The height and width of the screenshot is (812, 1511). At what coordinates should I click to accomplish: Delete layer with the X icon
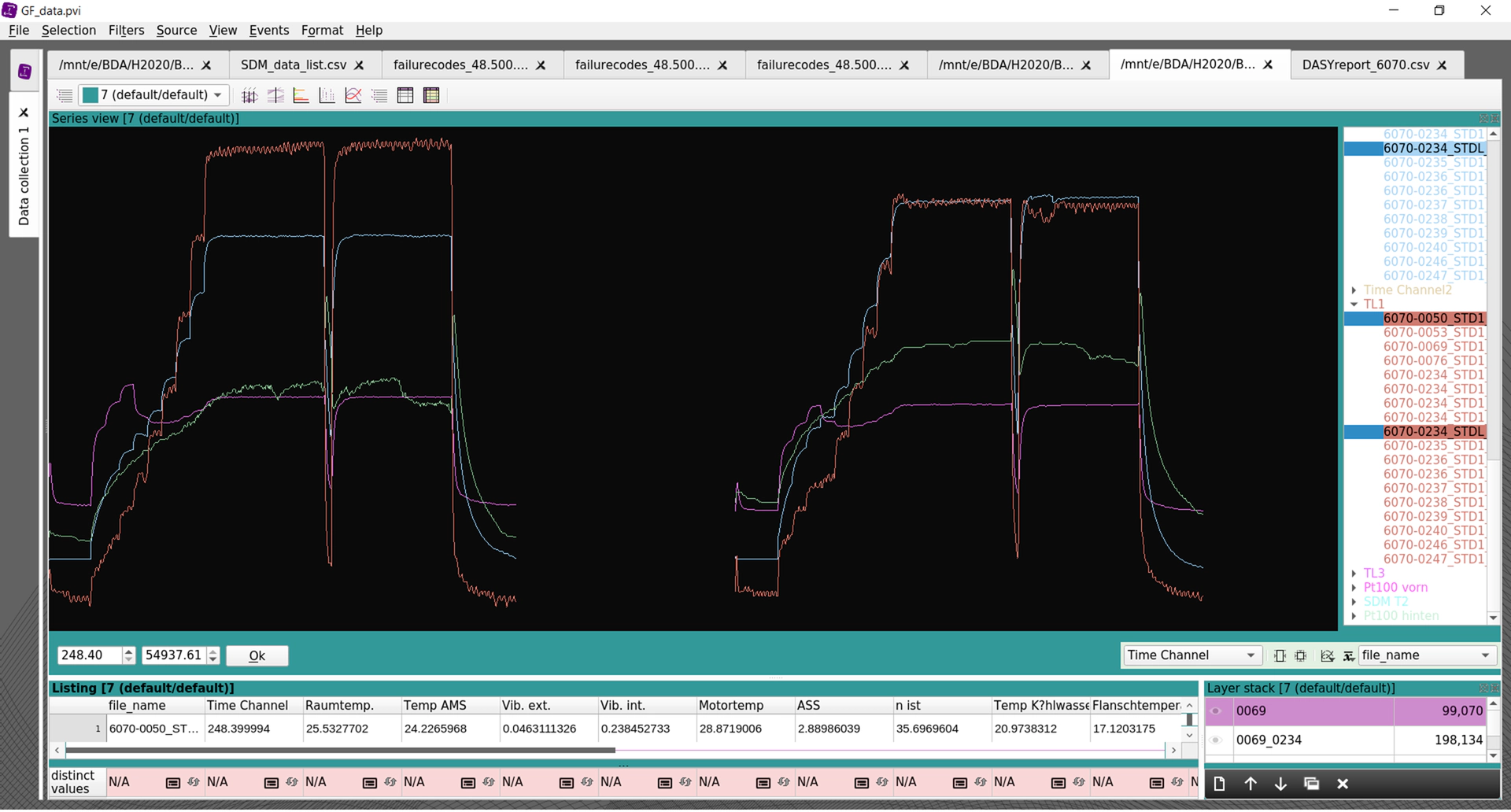tap(1343, 784)
